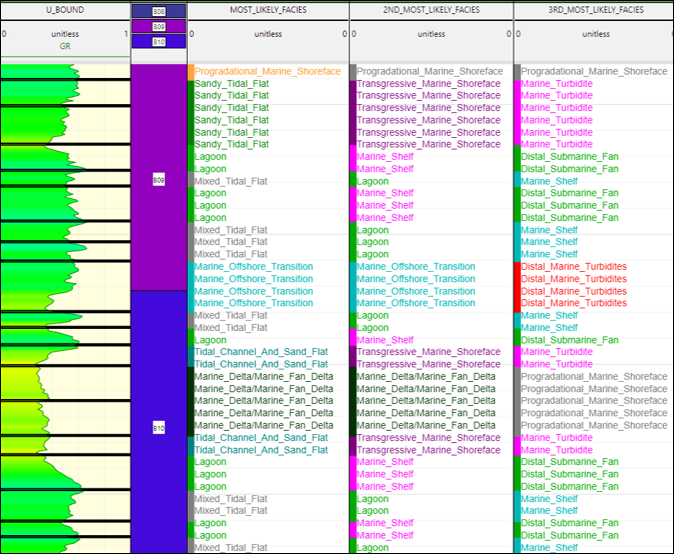The height and width of the screenshot is (554, 674).
Task: Click orange Progradational_Marine_Shoreface text in MOST_LIKELY_FACIES
Action: tap(267, 71)
